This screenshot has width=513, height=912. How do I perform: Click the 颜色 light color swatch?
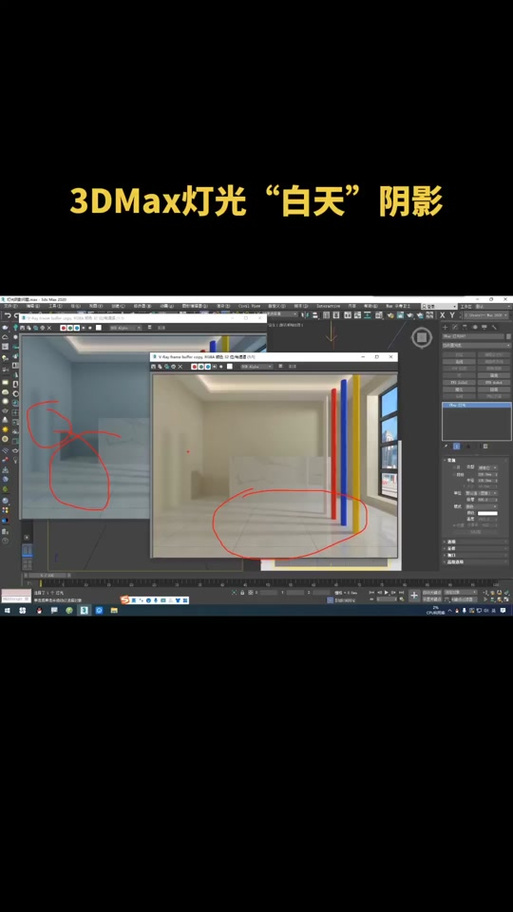click(x=487, y=513)
